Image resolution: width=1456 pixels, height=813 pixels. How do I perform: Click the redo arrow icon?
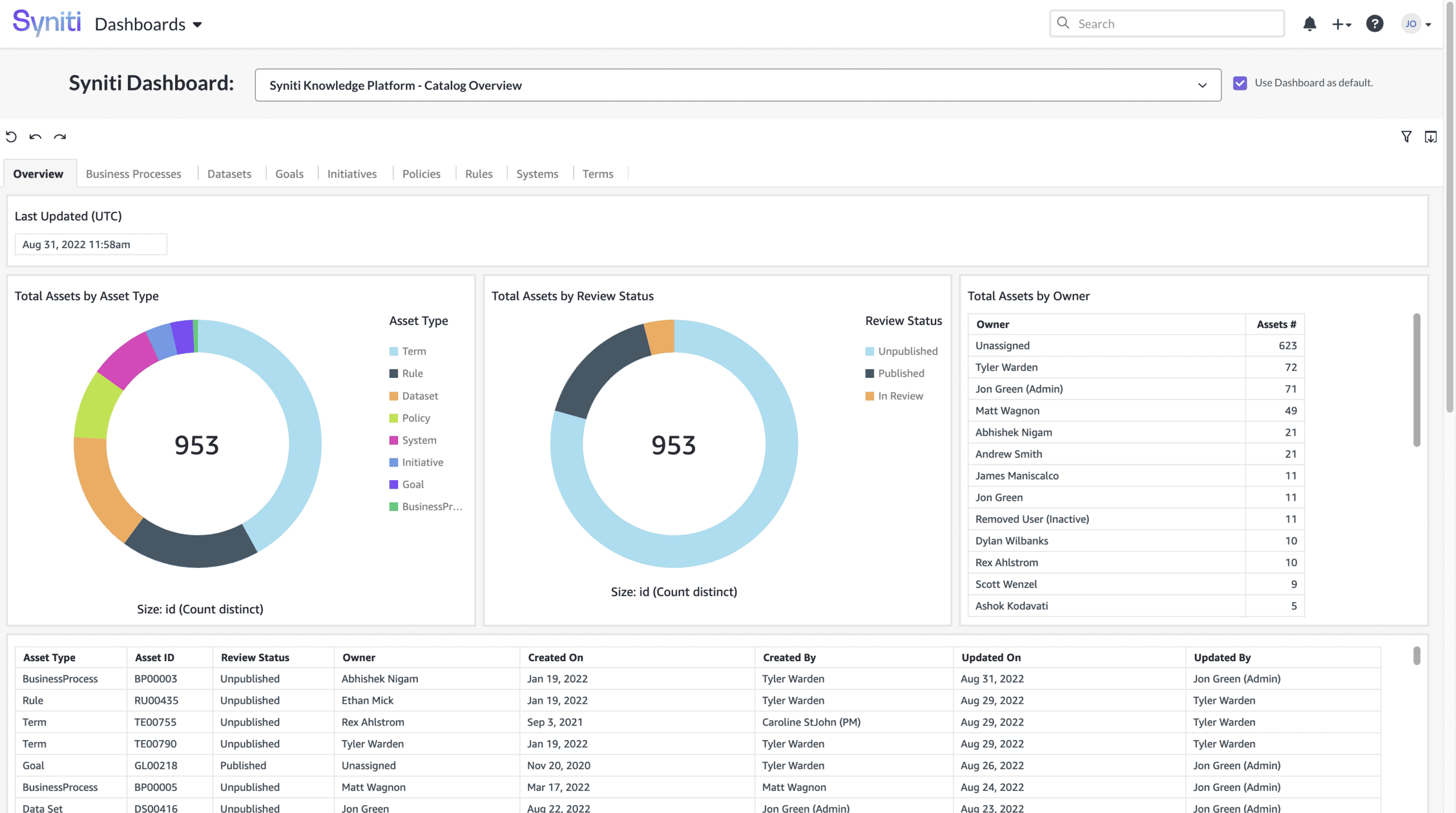pyautogui.click(x=60, y=137)
